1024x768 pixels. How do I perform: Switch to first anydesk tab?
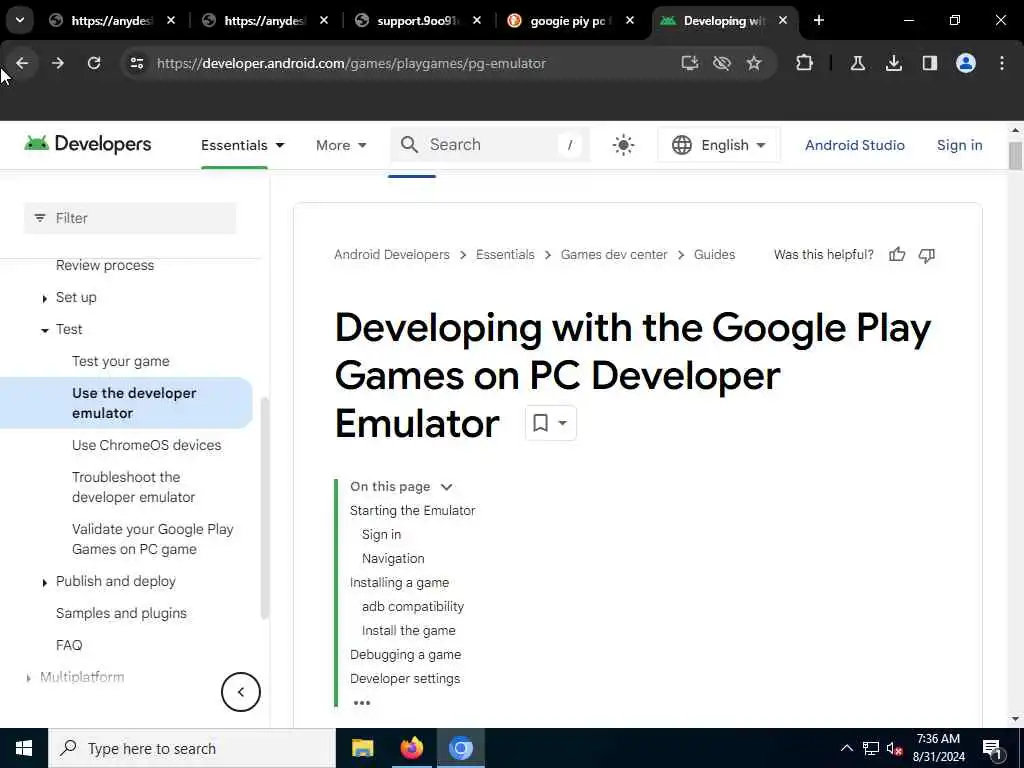112,21
